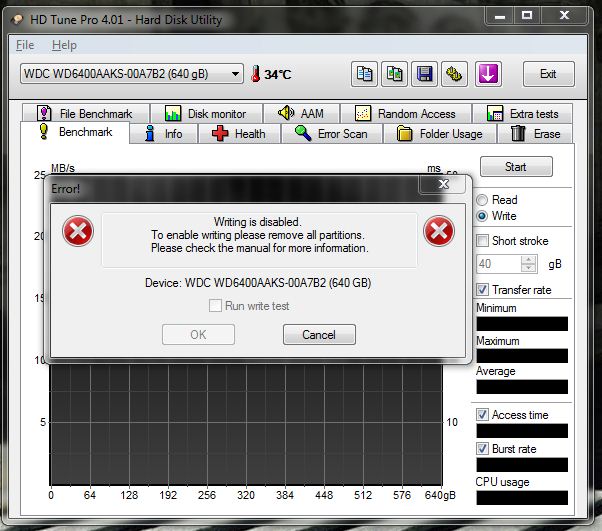602x531 pixels.
Task: Select the Benchmark tab
Action: pos(75,132)
